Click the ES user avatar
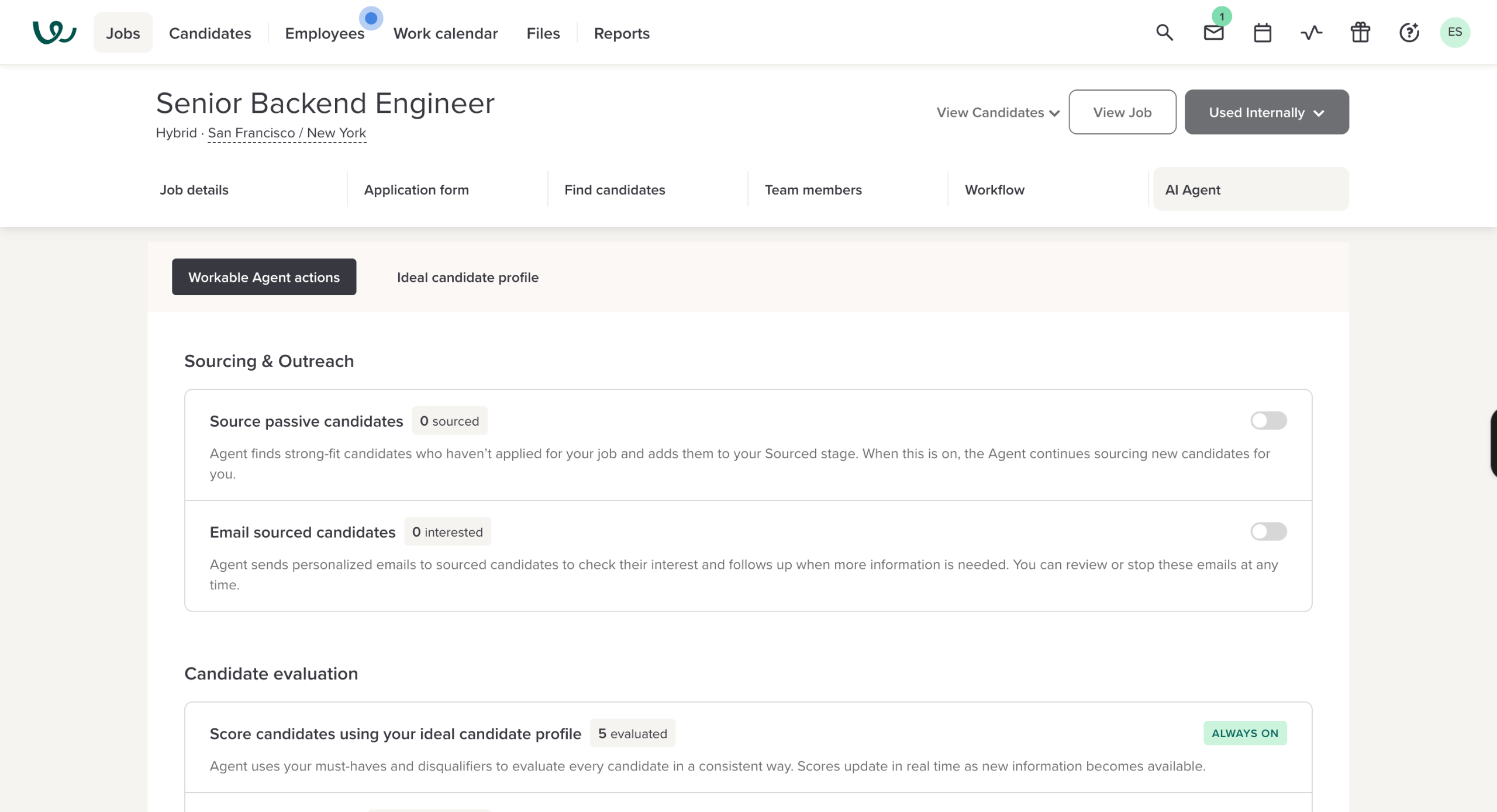 tap(1454, 32)
